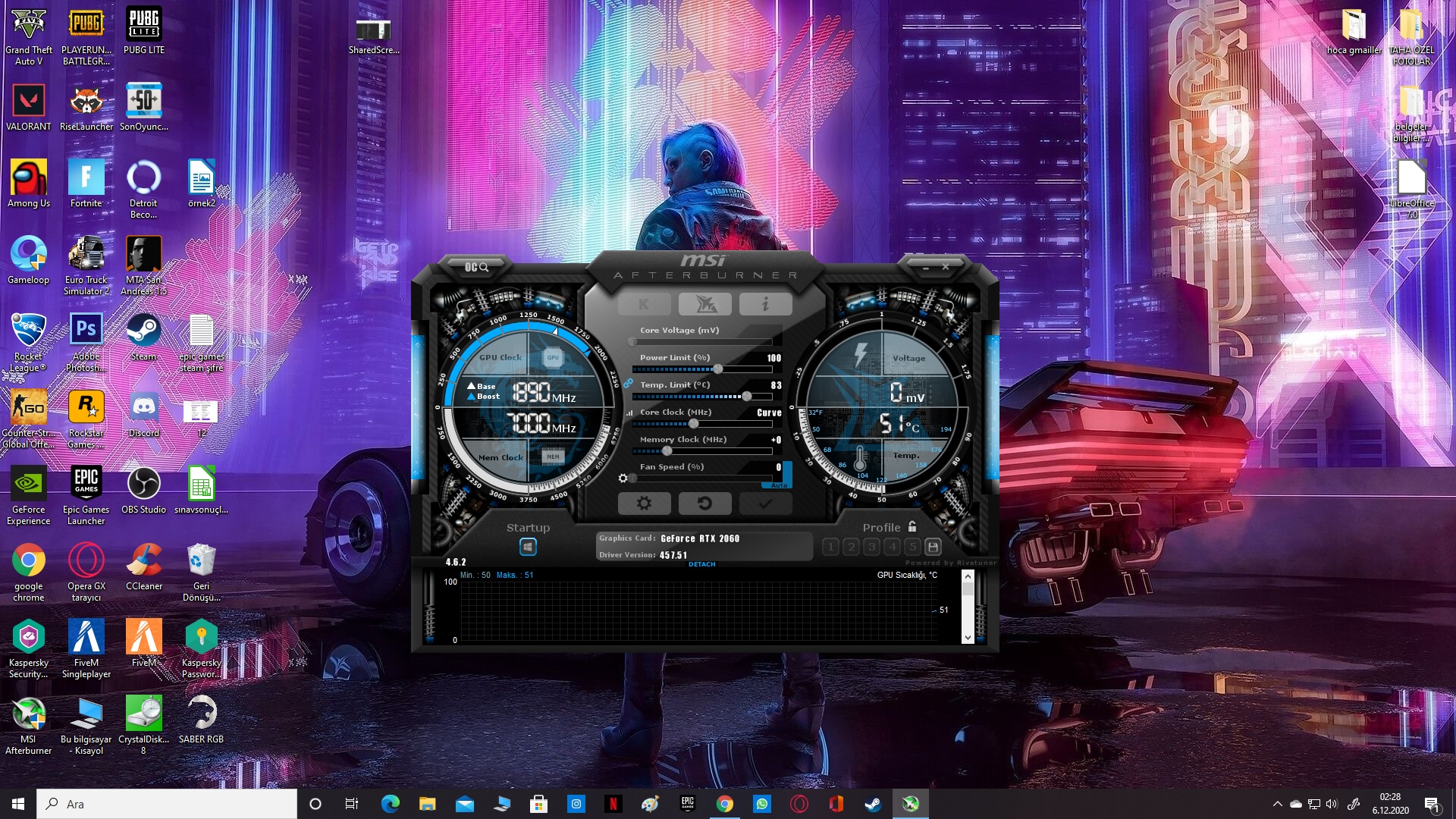Expand hidden system tray icons chevron
The width and height of the screenshot is (1456, 819).
(1277, 804)
